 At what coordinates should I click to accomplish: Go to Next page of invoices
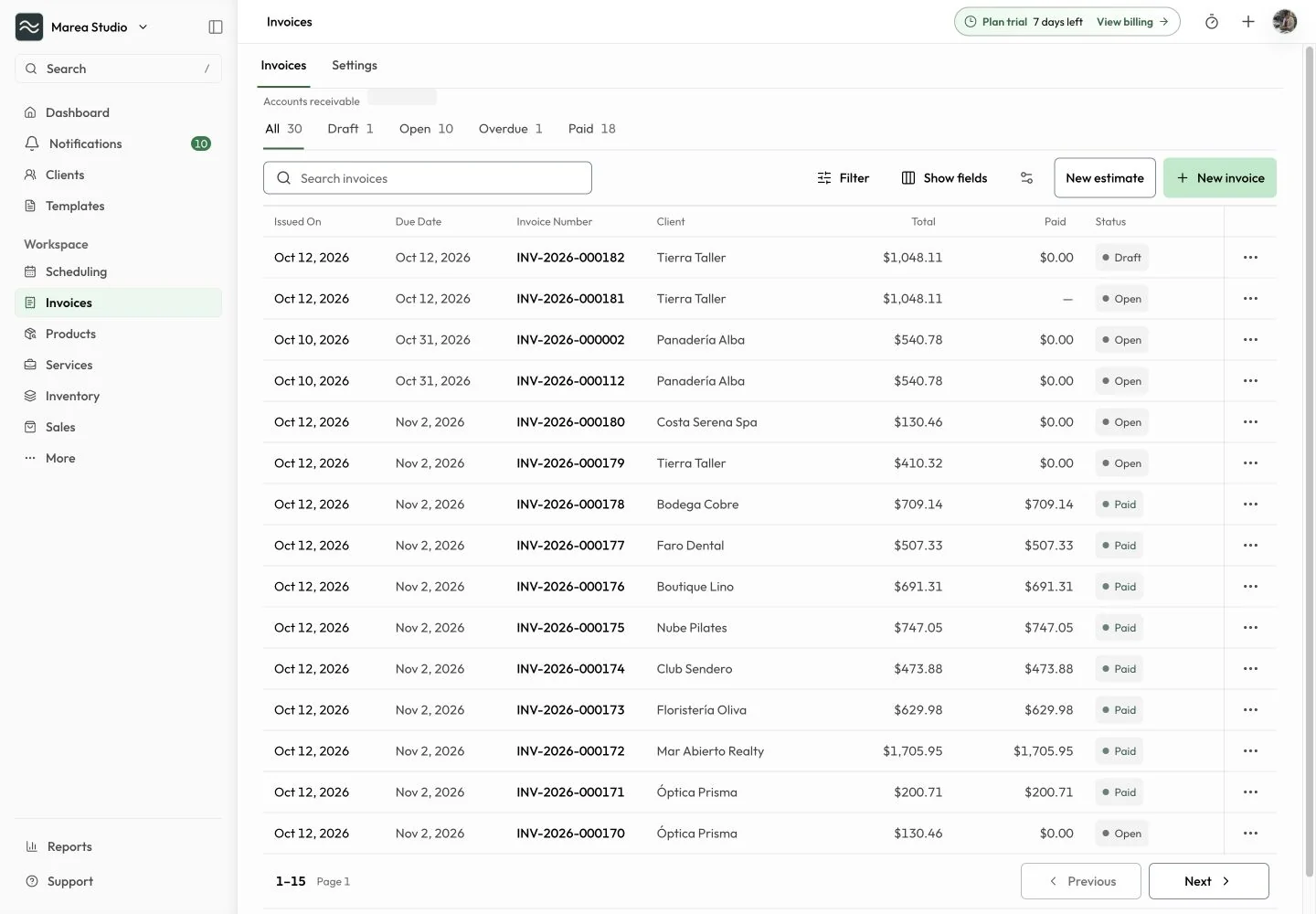[x=1208, y=881]
